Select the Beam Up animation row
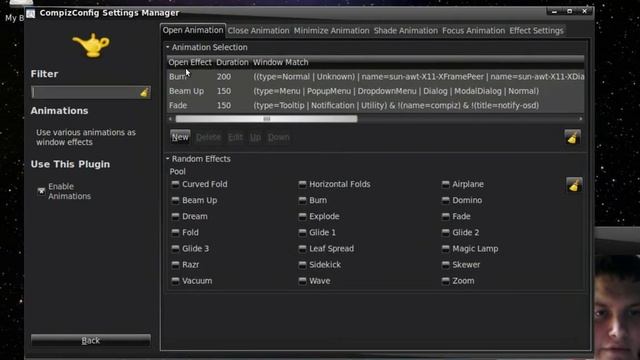This screenshot has width=640, height=360. [x=376, y=91]
